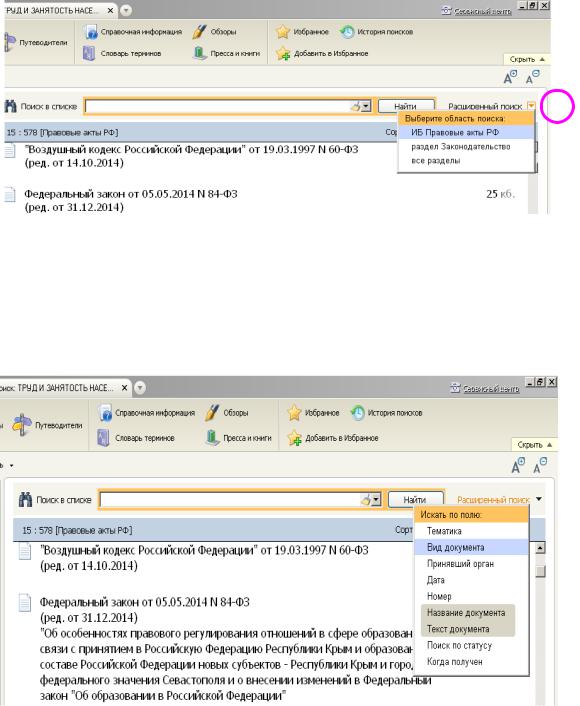Image resolution: width=580 pixels, height=706 pixels.
Task: Click Добавить в Избранное in the upper window
Action: 322,54
